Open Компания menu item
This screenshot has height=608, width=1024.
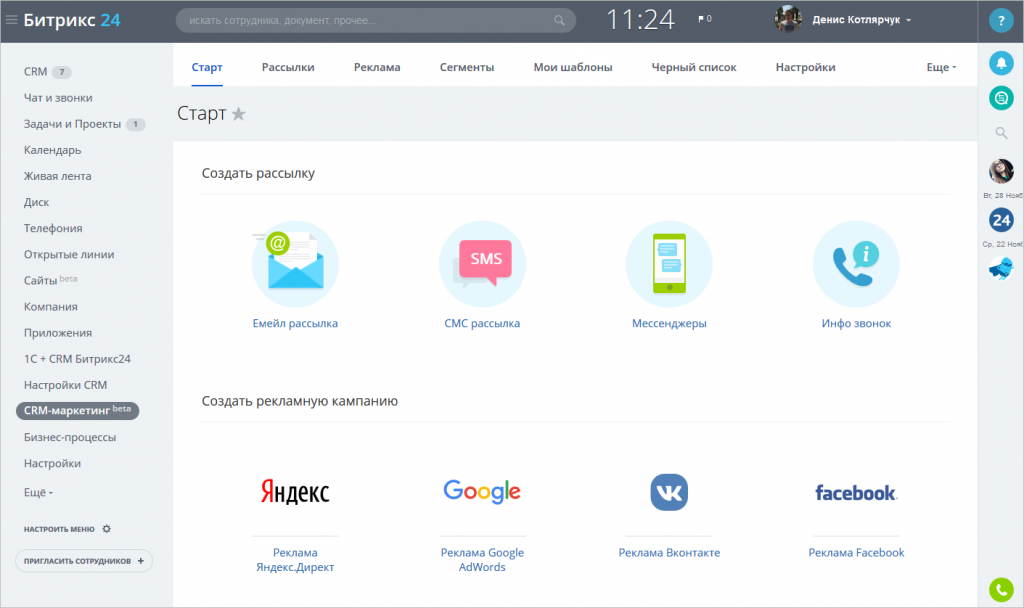pos(50,307)
